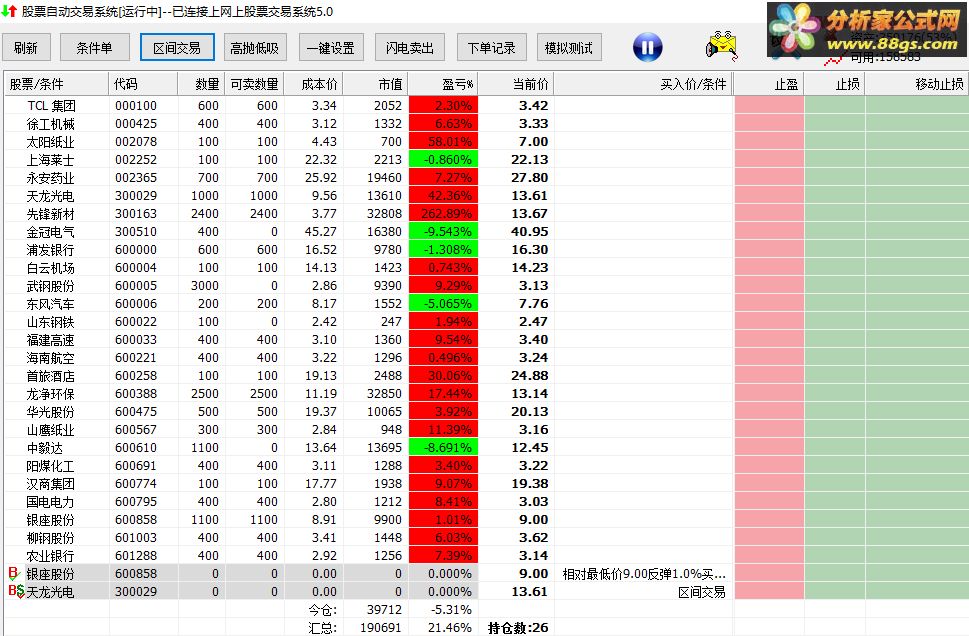Click the 闪电卖出 quick sell button
Viewport: 969px width, 636px height.
tap(410, 48)
